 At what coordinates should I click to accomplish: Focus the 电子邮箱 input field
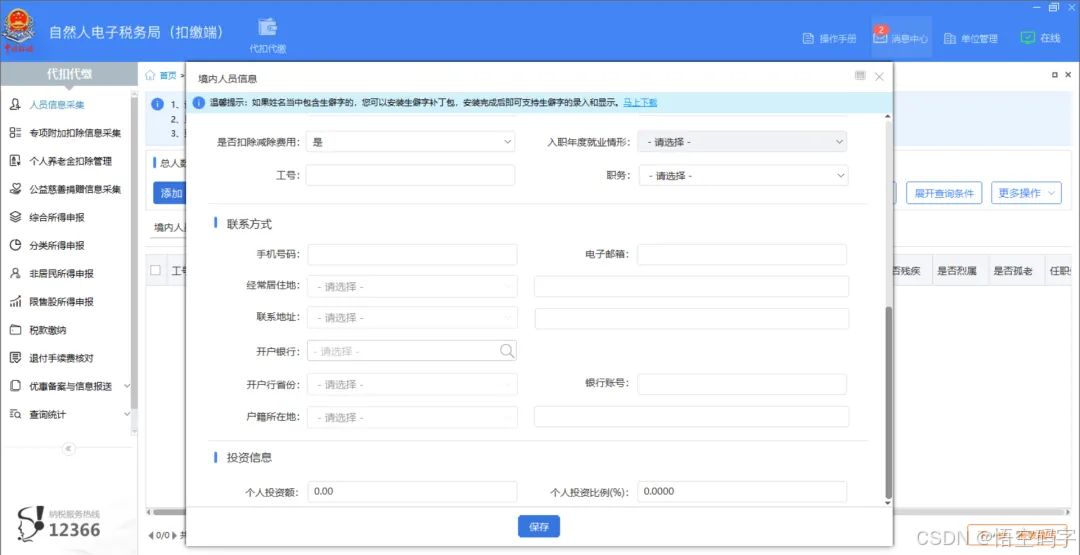click(742, 255)
